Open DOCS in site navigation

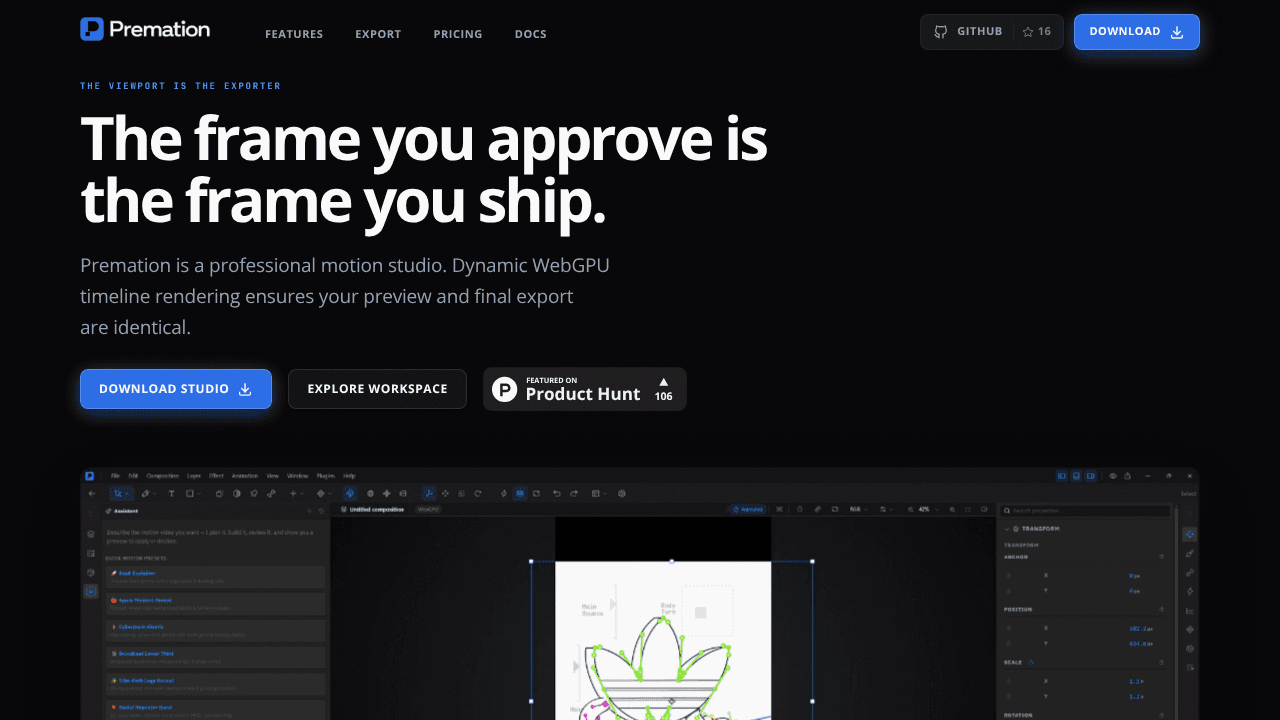[x=531, y=34]
